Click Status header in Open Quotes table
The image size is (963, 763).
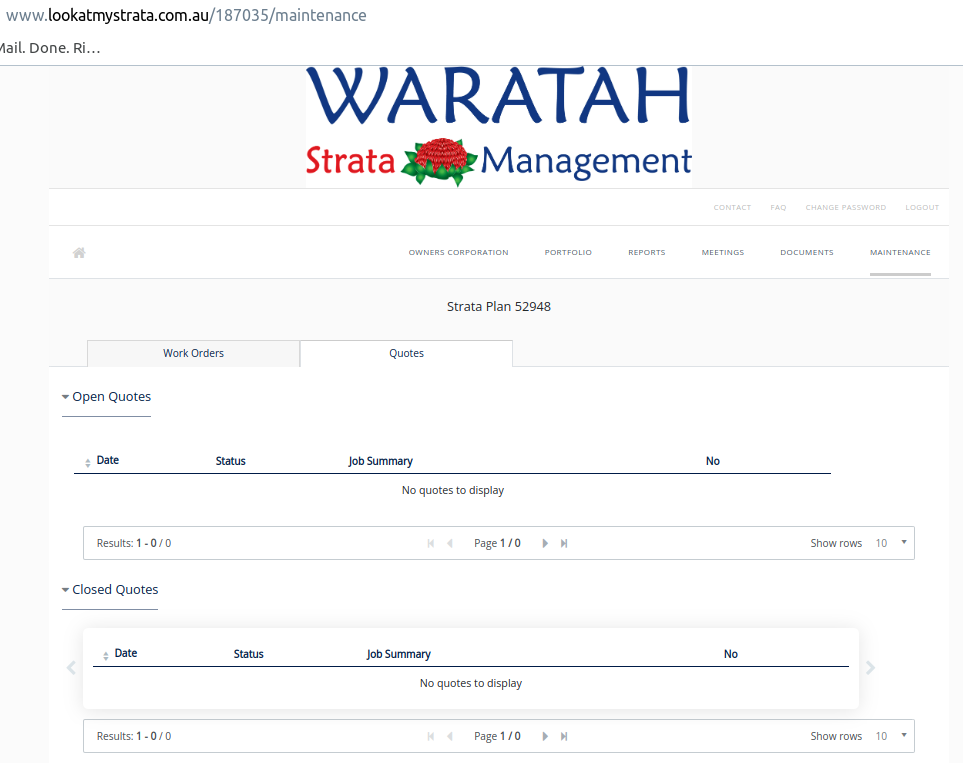pyautogui.click(x=230, y=461)
